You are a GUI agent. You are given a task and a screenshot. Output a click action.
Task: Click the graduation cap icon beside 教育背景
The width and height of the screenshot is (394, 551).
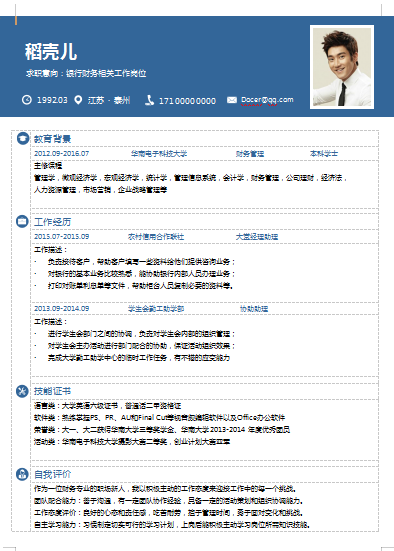click(23, 138)
